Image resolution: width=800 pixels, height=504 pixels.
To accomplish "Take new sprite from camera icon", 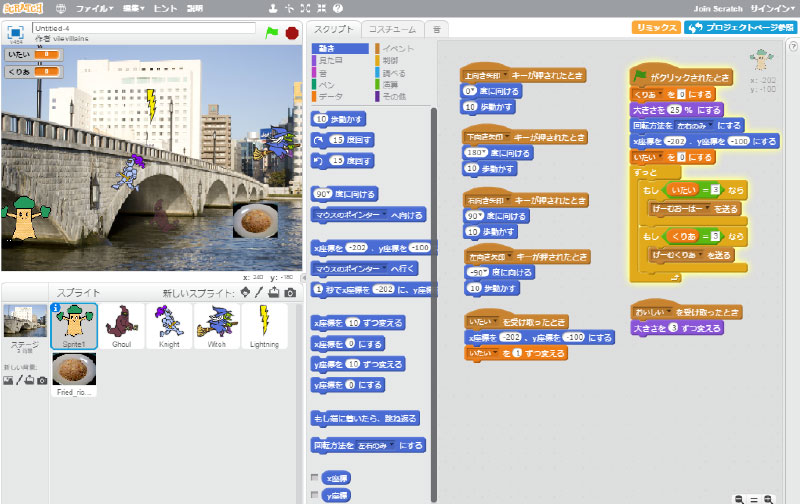I will (x=290, y=292).
